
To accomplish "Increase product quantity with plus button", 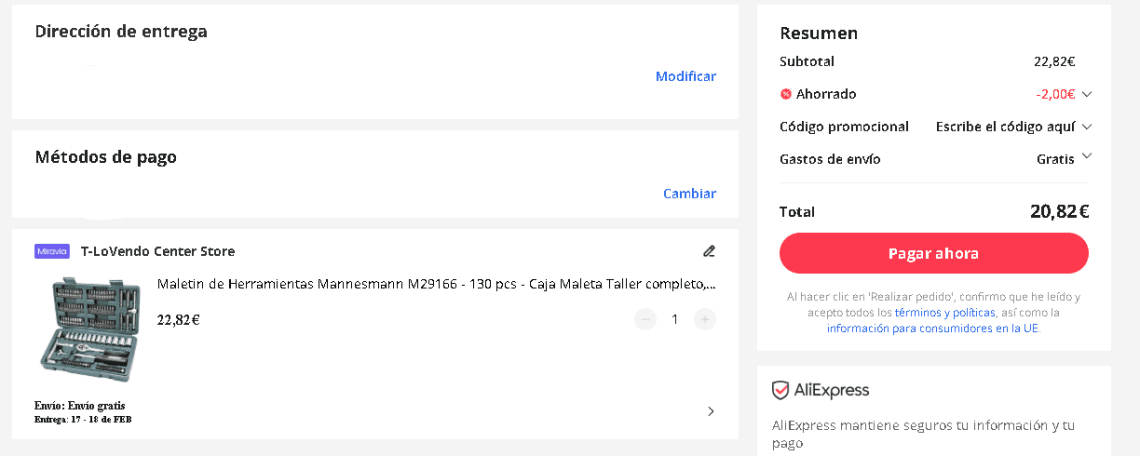I will (x=705, y=319).
